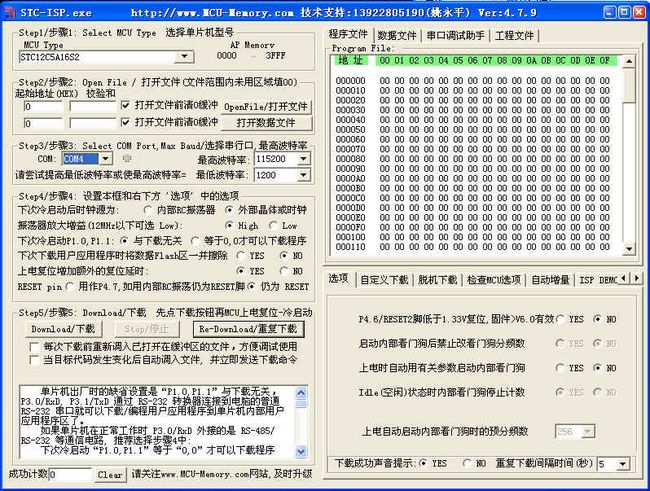Choose YES for P4.6/RESET2脚低于1.33V复位
The width and height of the screenshot is (650, 491).
(560, 319)
